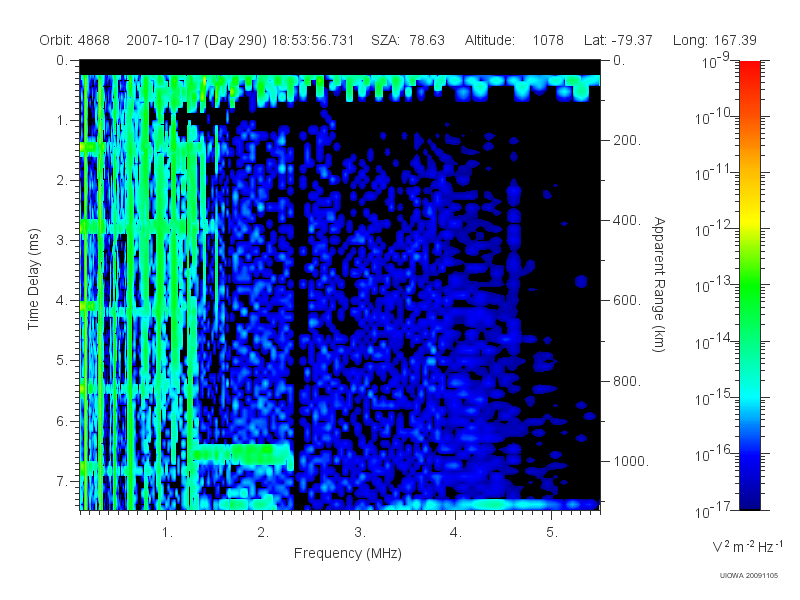Click the 'Orbit: 4868' header text
Screen dimensions: 800x600
click(74, 40)
